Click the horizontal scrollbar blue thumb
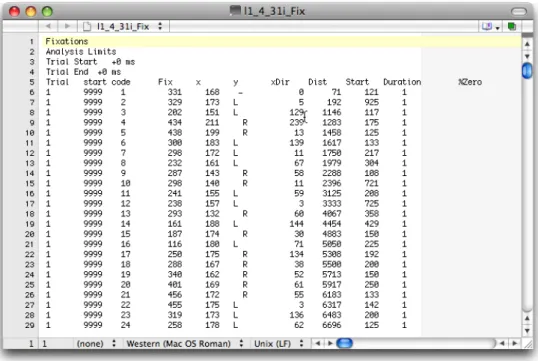The image size is (538, 361). click(344, 343)
